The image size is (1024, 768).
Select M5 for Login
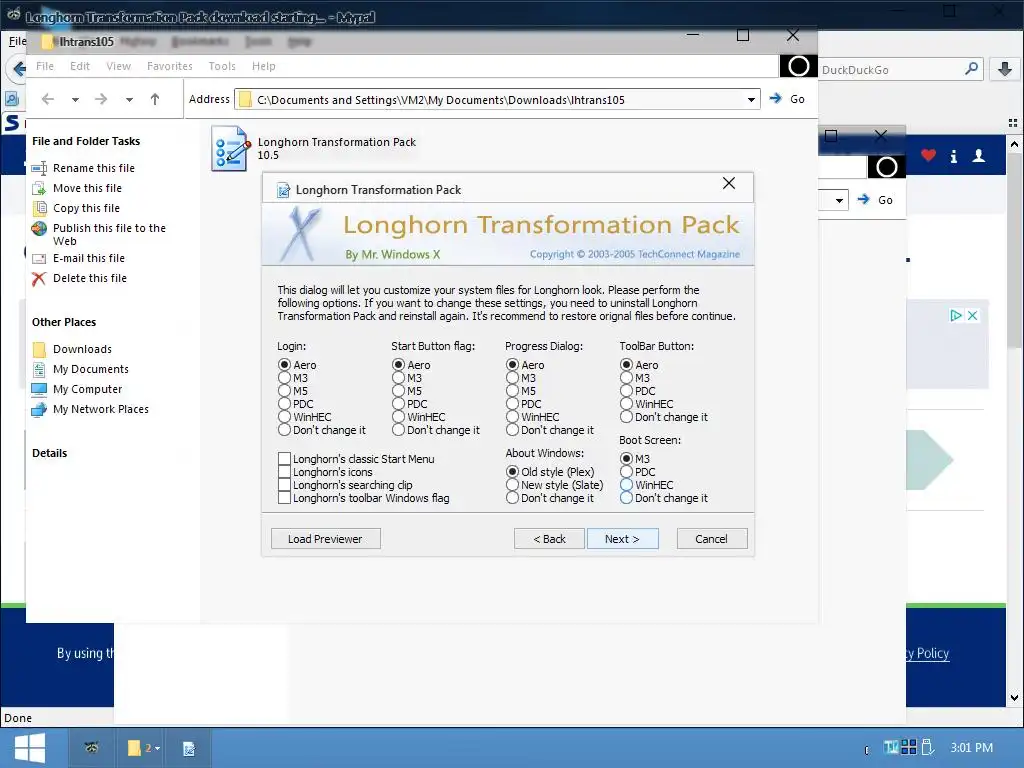pyautogui.click(x=284, y=391)
